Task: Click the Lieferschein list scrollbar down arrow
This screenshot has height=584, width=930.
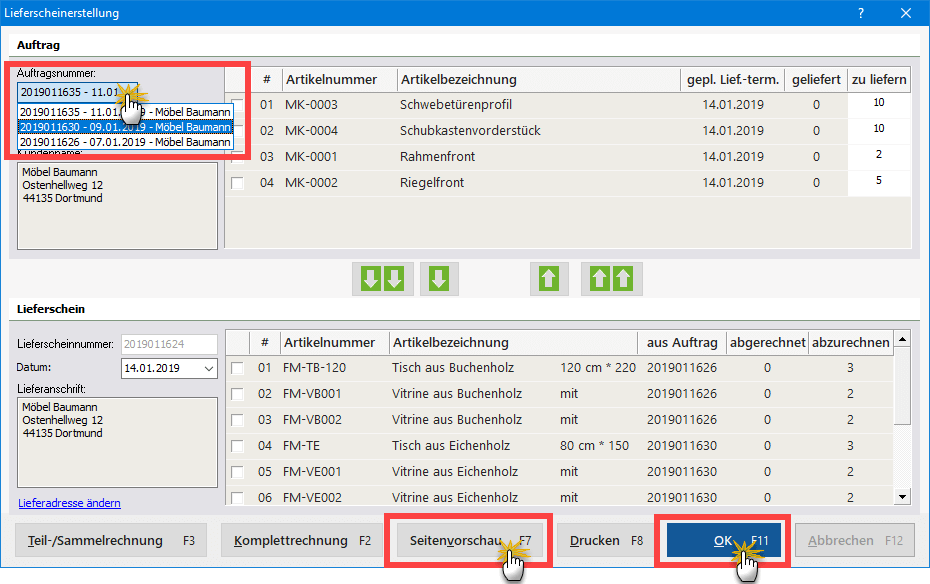Action: tap(902, 496)
